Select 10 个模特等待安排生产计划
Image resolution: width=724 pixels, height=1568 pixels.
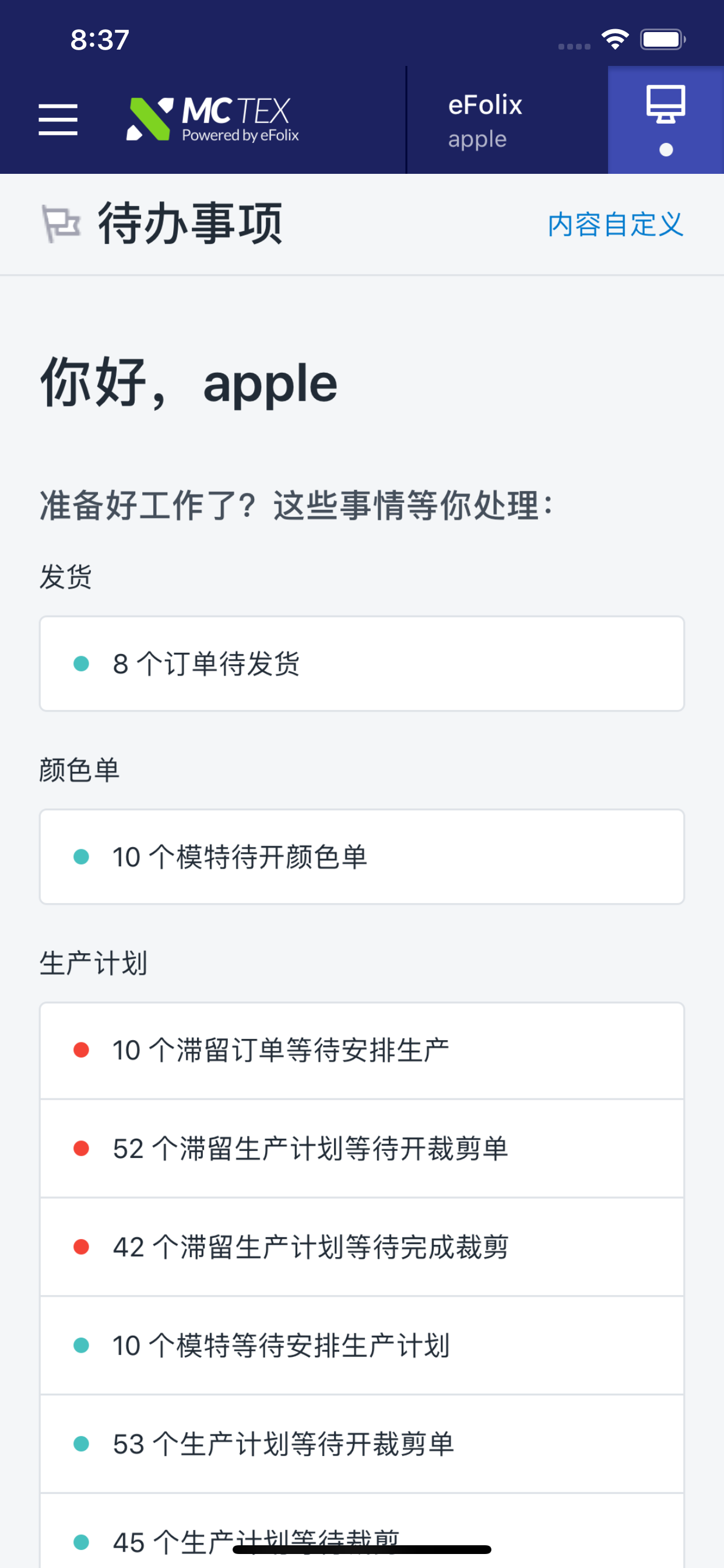tap(362, 1346)
